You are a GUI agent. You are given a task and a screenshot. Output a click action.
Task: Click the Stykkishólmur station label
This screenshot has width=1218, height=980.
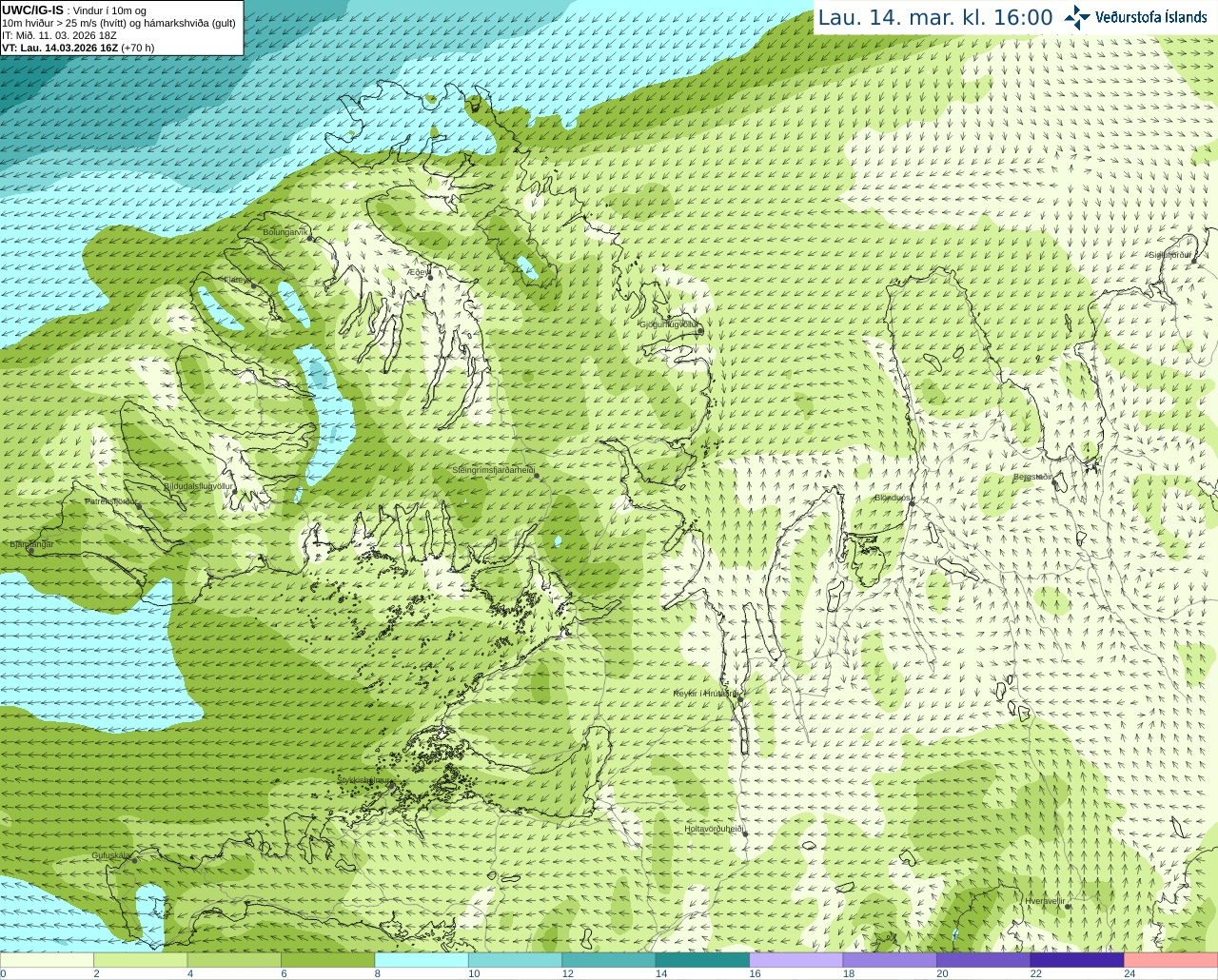(x=364, y=780)
